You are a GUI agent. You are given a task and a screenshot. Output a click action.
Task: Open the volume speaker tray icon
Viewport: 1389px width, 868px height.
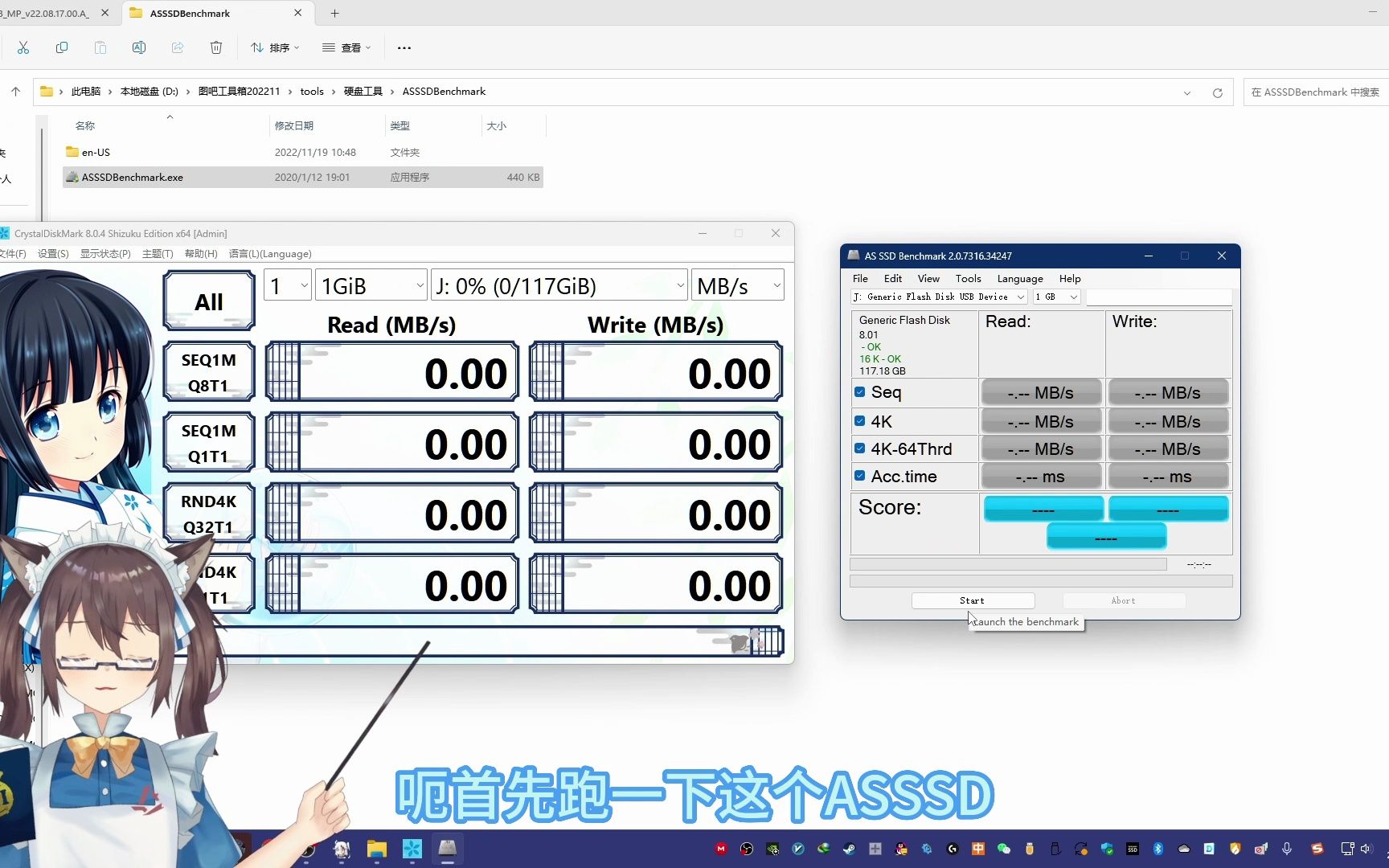pyautogui.click(x=1366, y=849)
